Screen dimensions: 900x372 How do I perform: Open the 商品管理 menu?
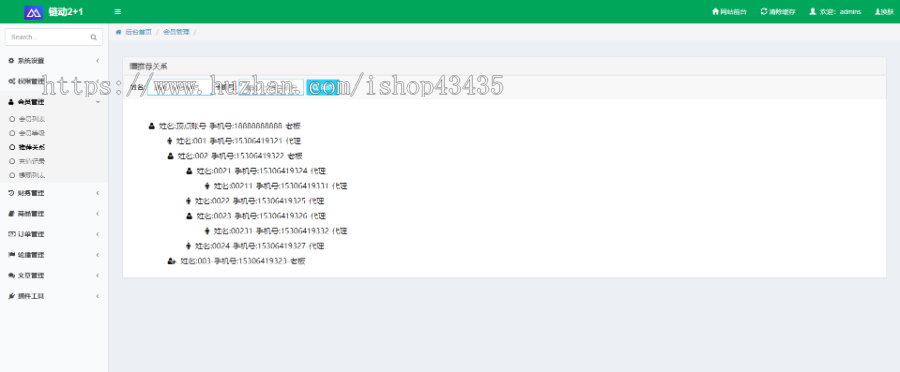click(x=30, y=214)
